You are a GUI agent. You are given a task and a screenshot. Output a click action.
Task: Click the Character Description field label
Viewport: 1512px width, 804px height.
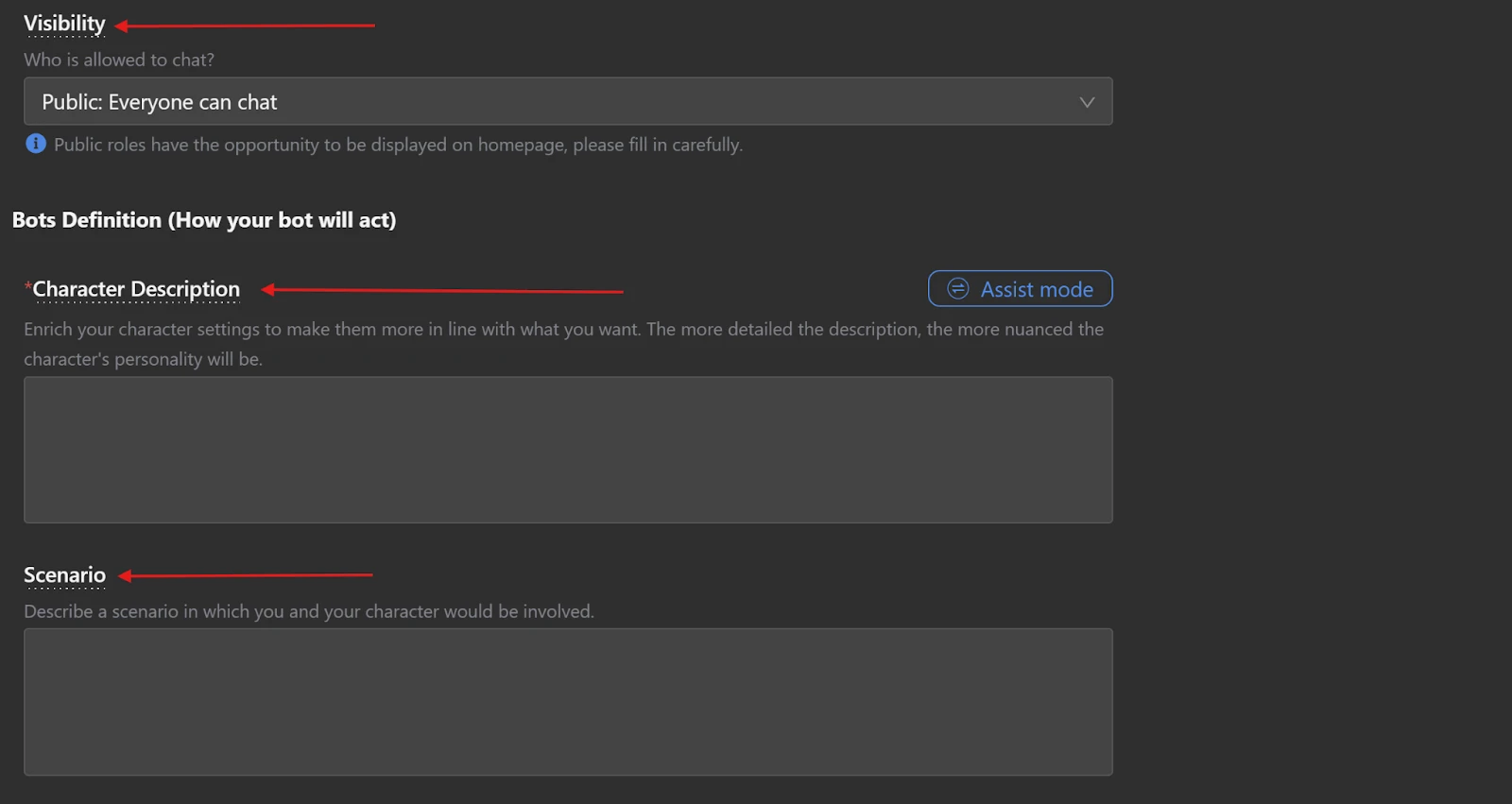pyautogui.click(x=137, y=289)
